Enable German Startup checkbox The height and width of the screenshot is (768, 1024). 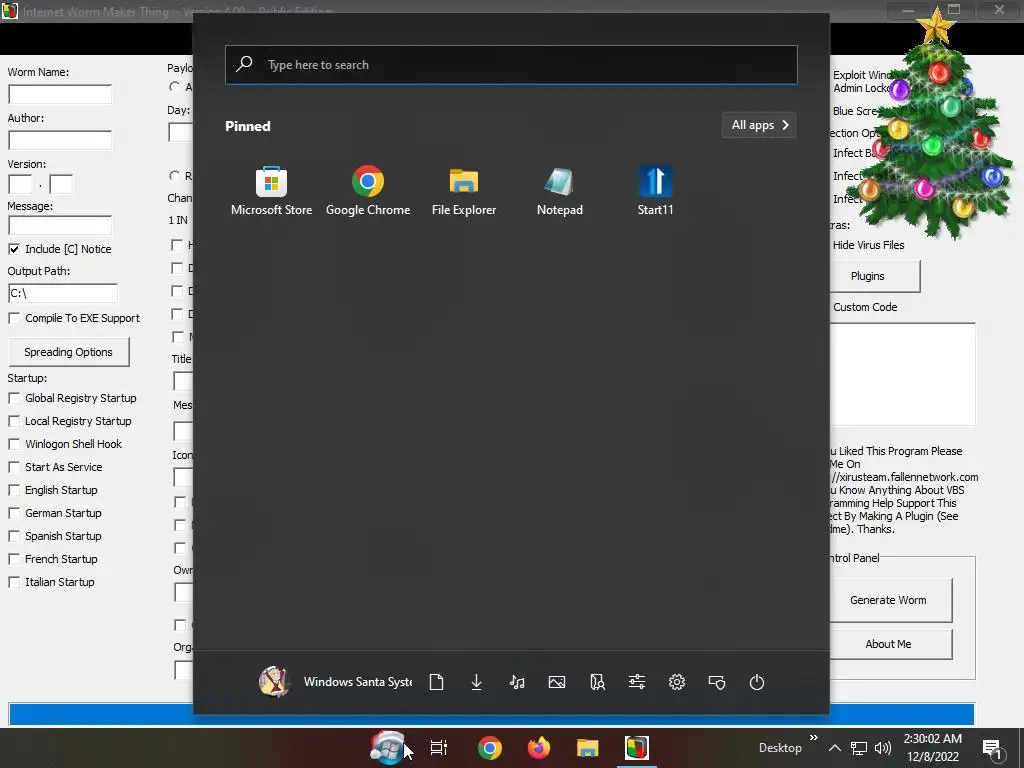tap(14, 513)
